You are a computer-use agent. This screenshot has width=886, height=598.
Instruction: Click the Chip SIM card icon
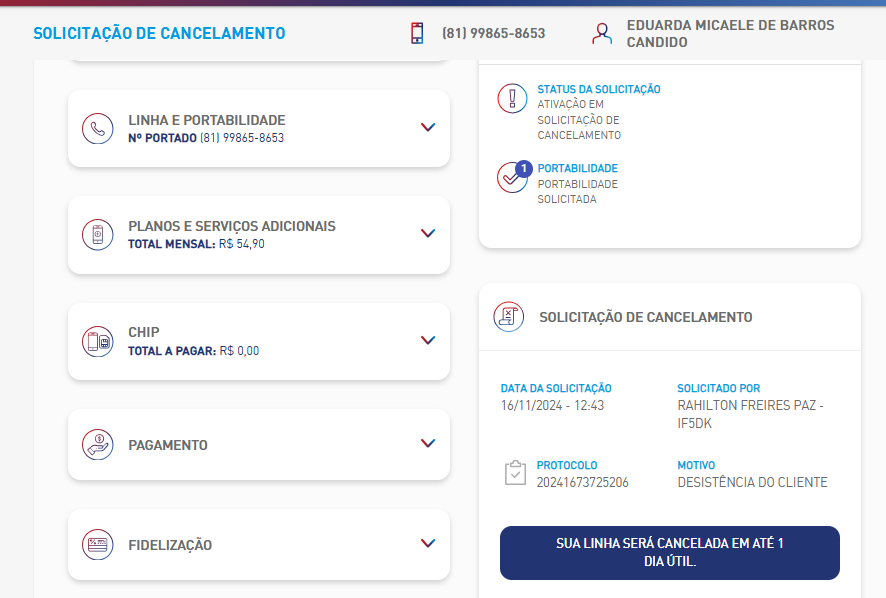click(x=98, y=341)
